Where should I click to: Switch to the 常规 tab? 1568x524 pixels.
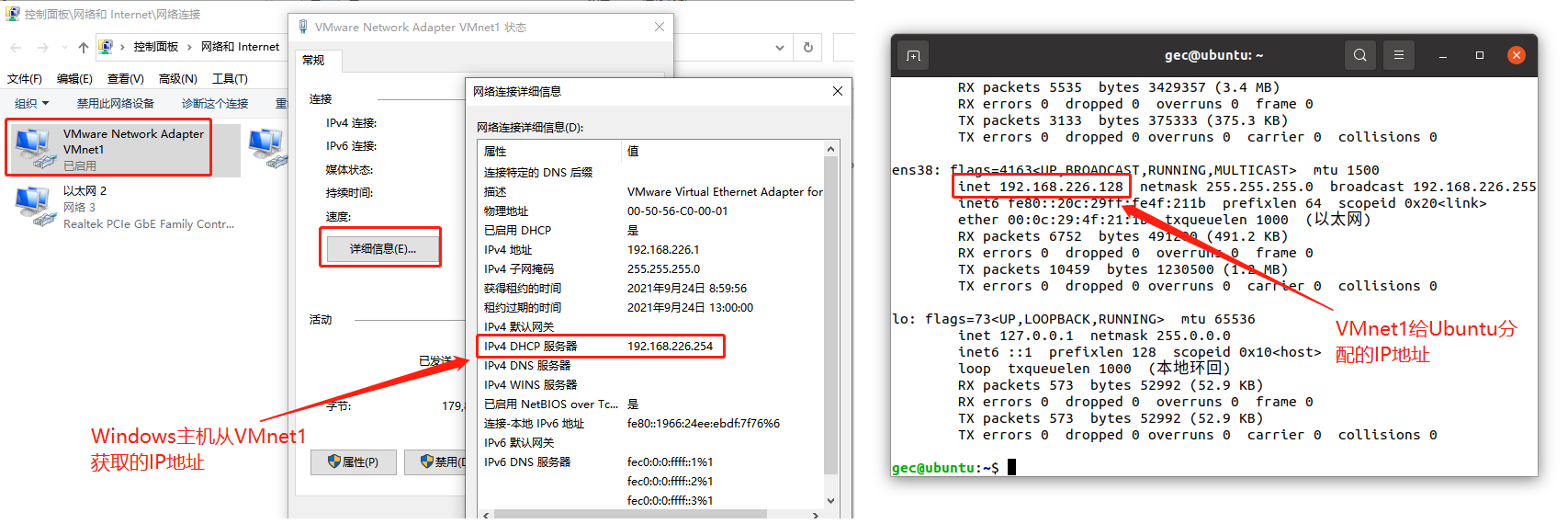(x=314, y=61)
